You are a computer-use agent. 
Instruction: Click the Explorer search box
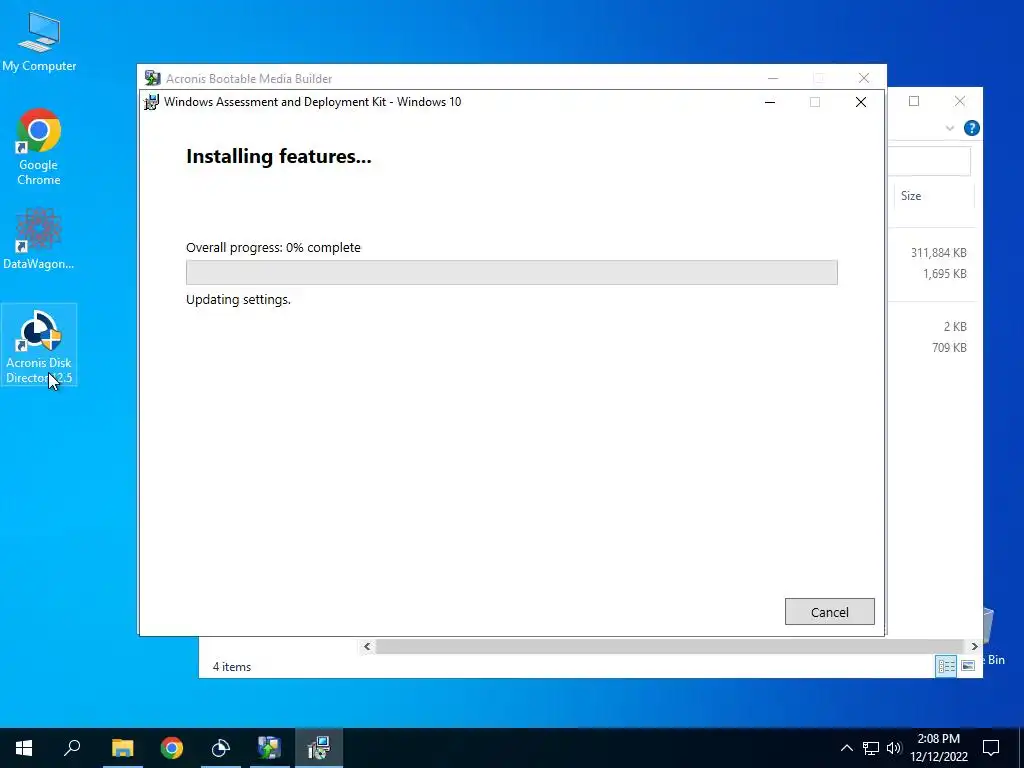(x=929, y=161)
